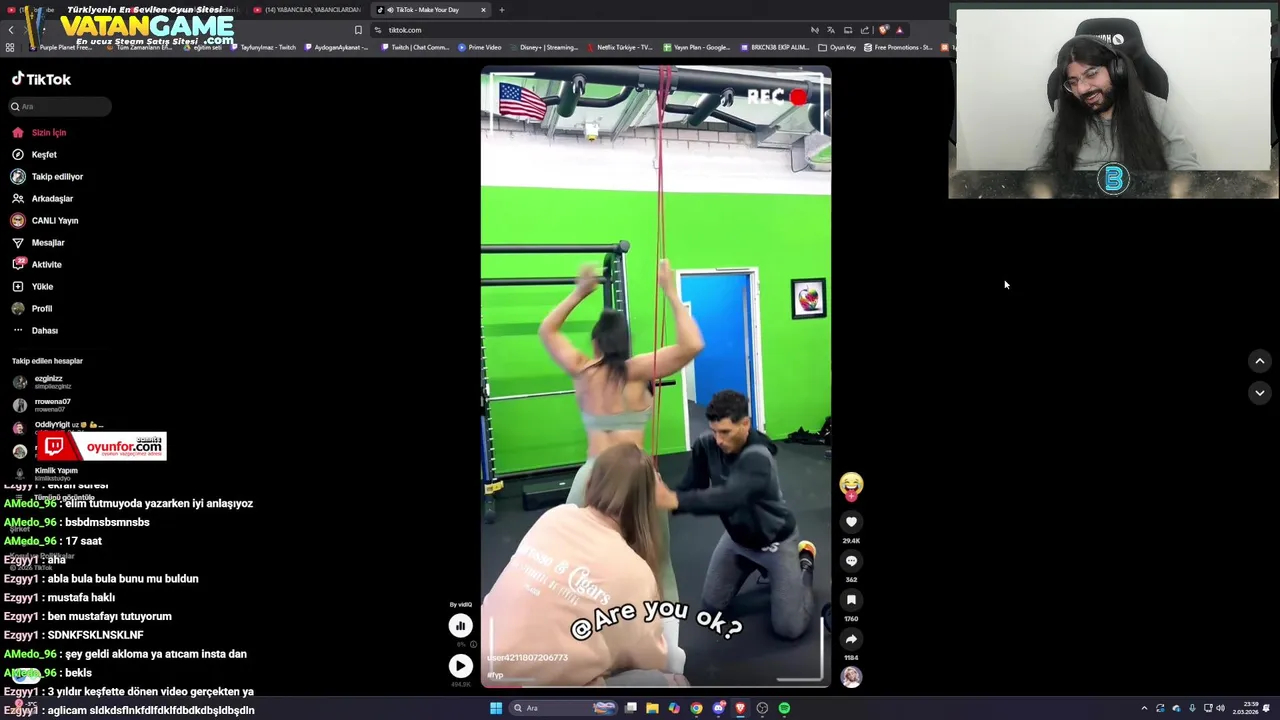Open the Prime Video bookmark
Image resolution: width=1280 pixels, height=720 pixels.
point(480,47)
